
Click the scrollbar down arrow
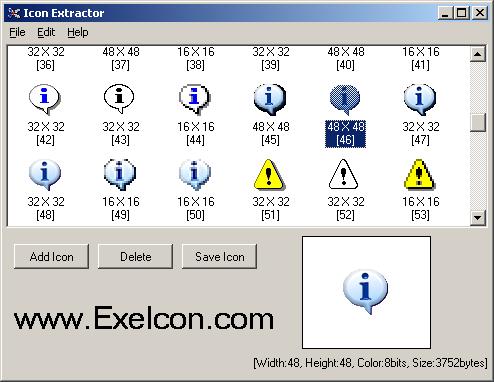(x=478, y=218)
